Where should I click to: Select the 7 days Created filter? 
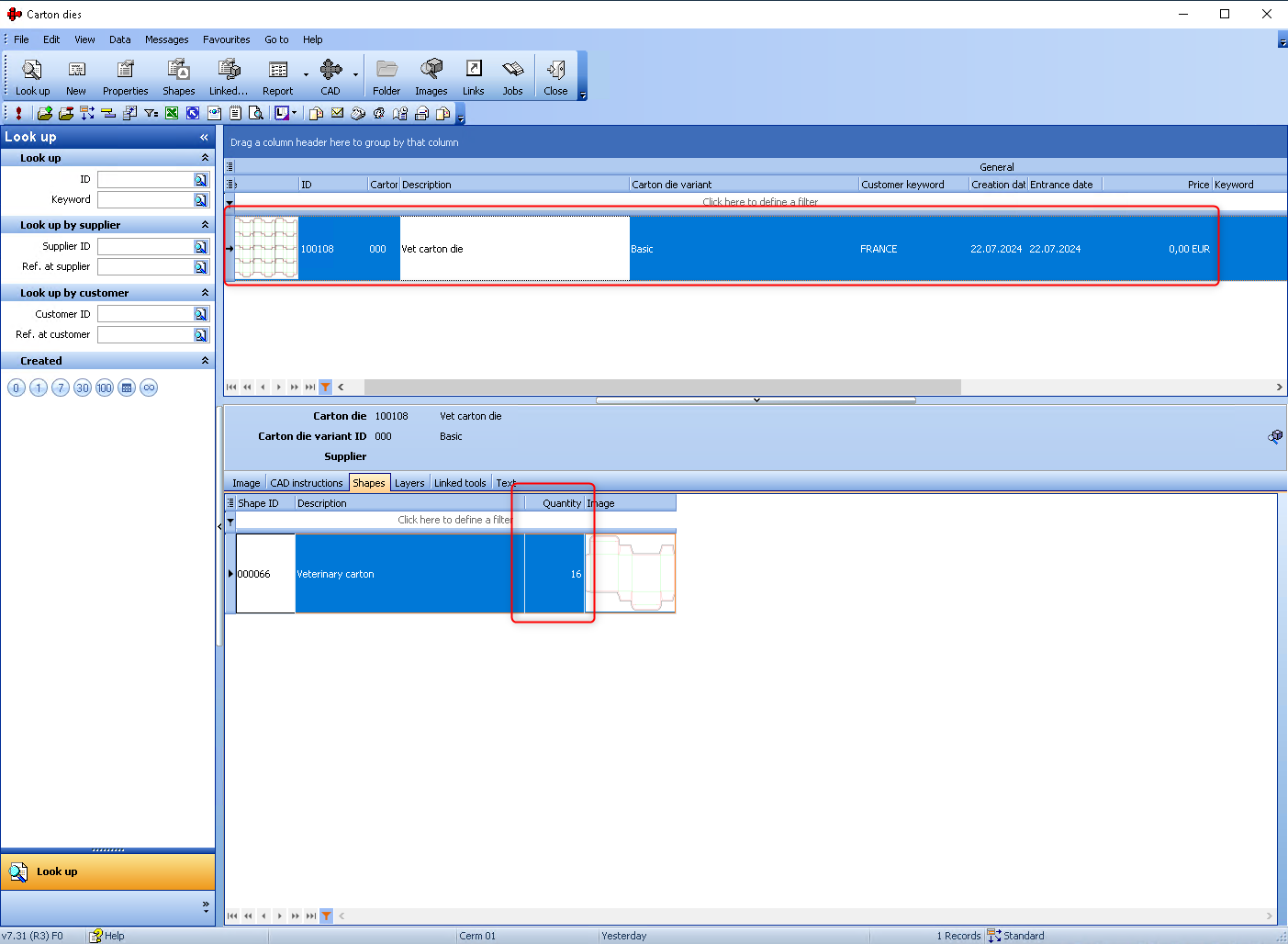click(x=61, y=388)
